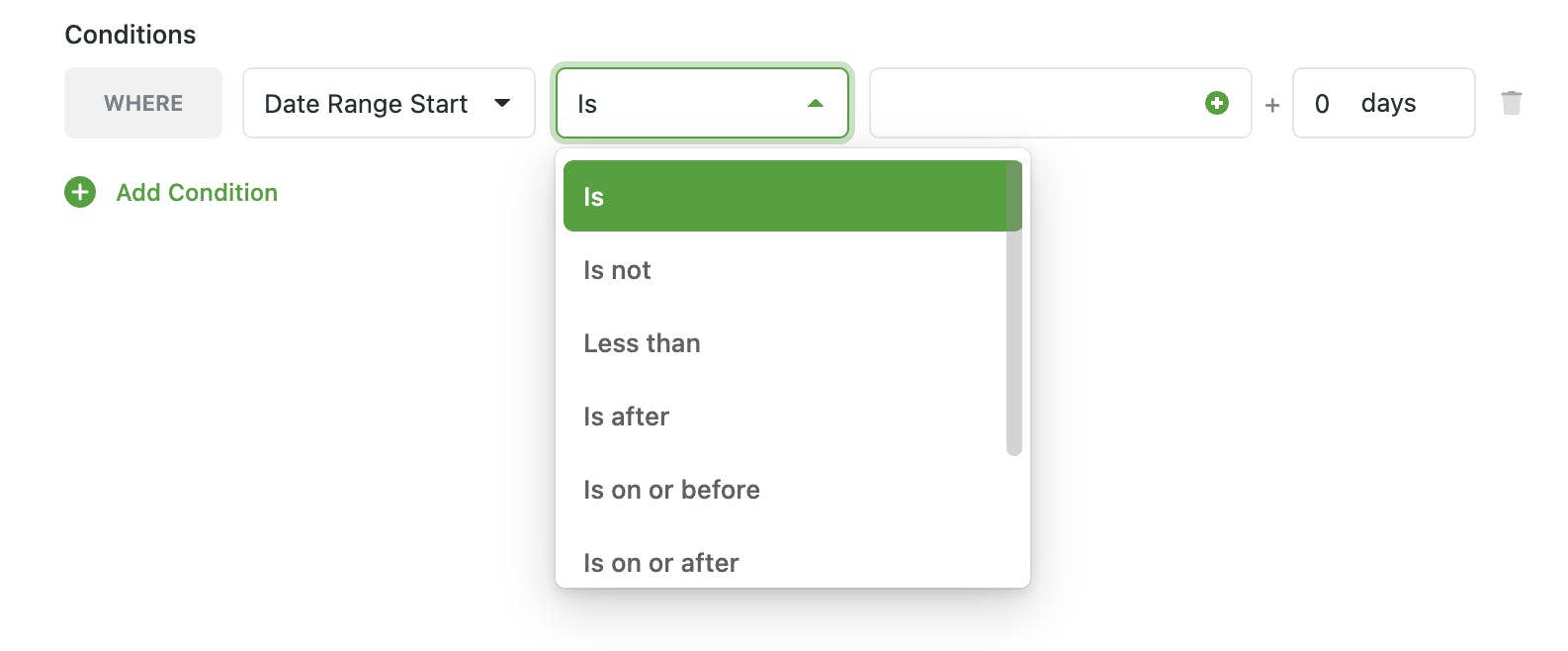Click the green plus icon inside the value field
The image size is (1568, 651).
click(1217, 103)
